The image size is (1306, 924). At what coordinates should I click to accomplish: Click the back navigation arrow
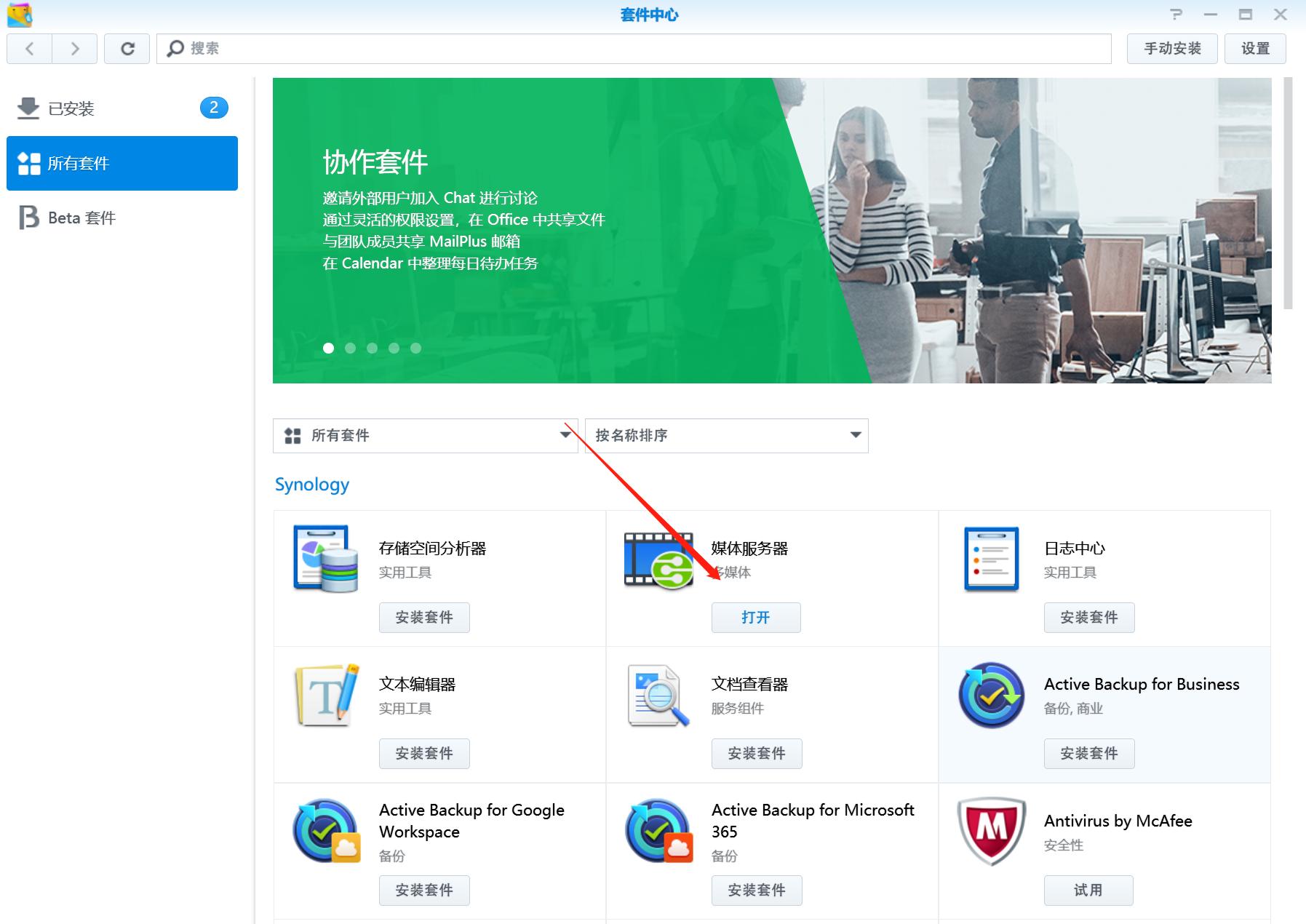tap(29, 49)
